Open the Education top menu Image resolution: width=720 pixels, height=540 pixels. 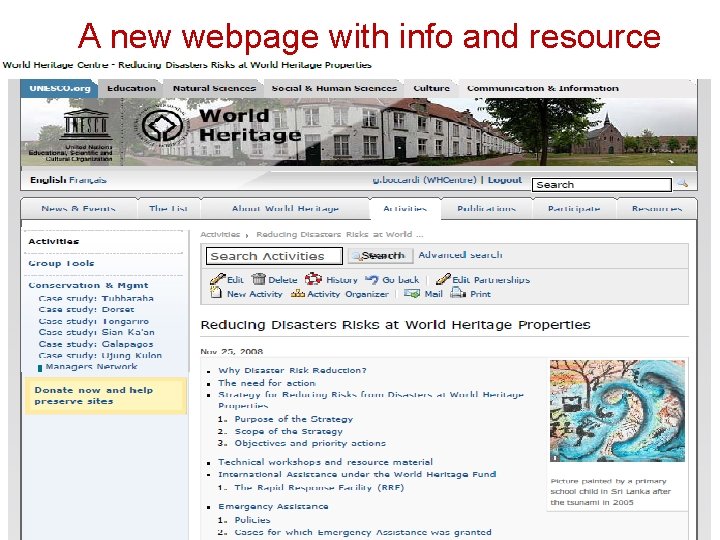(131, 88)
